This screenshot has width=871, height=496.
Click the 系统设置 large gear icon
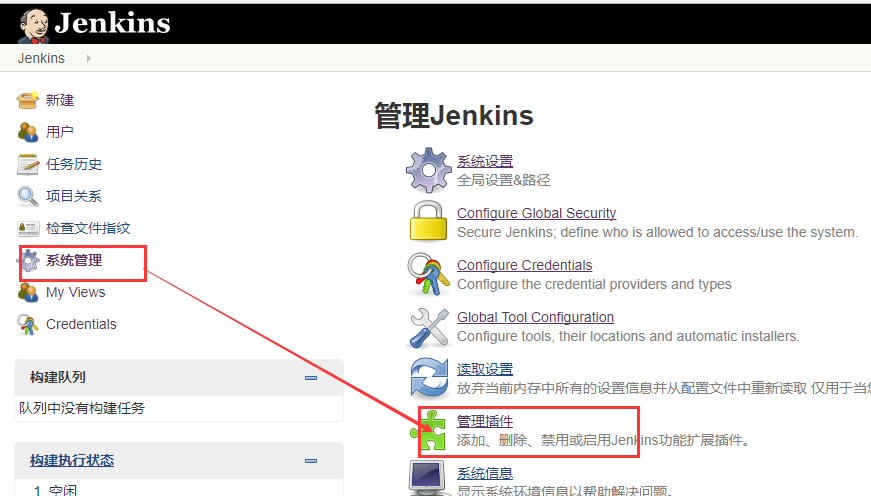coord(428,170)
